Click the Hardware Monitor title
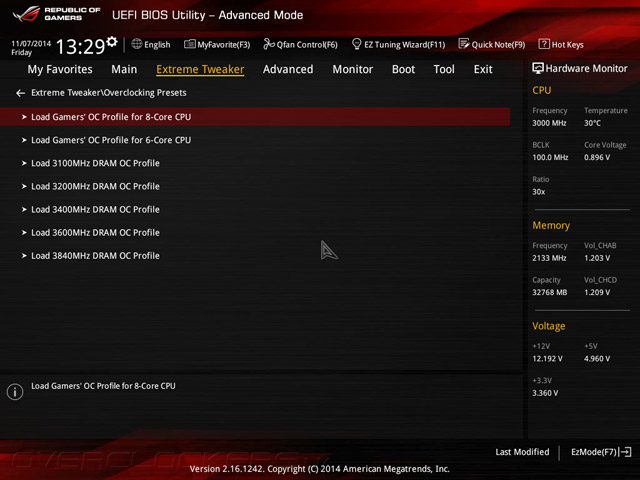This screenshot has height=480, width=640. pos(587,69)
